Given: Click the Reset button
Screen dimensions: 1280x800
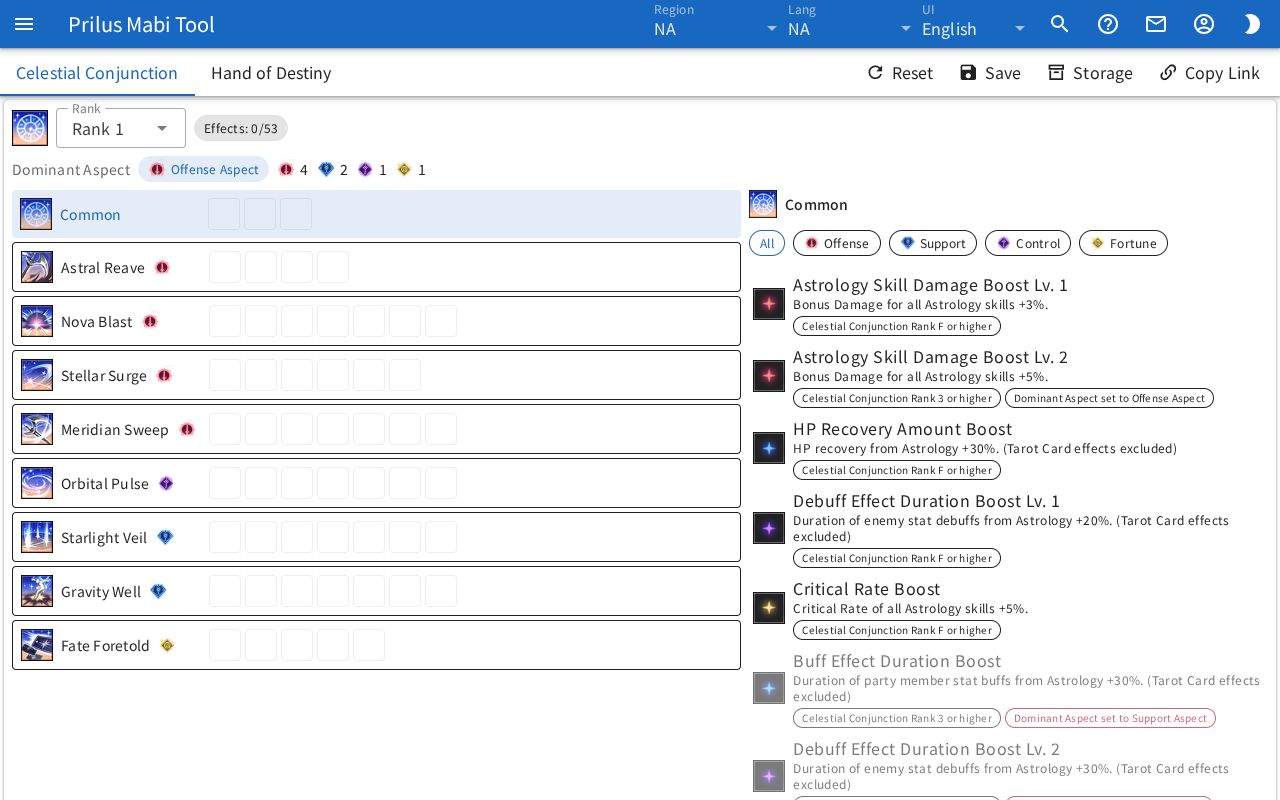Looking at the screenshot, I should pyautogui.click(x=900, y=73).
